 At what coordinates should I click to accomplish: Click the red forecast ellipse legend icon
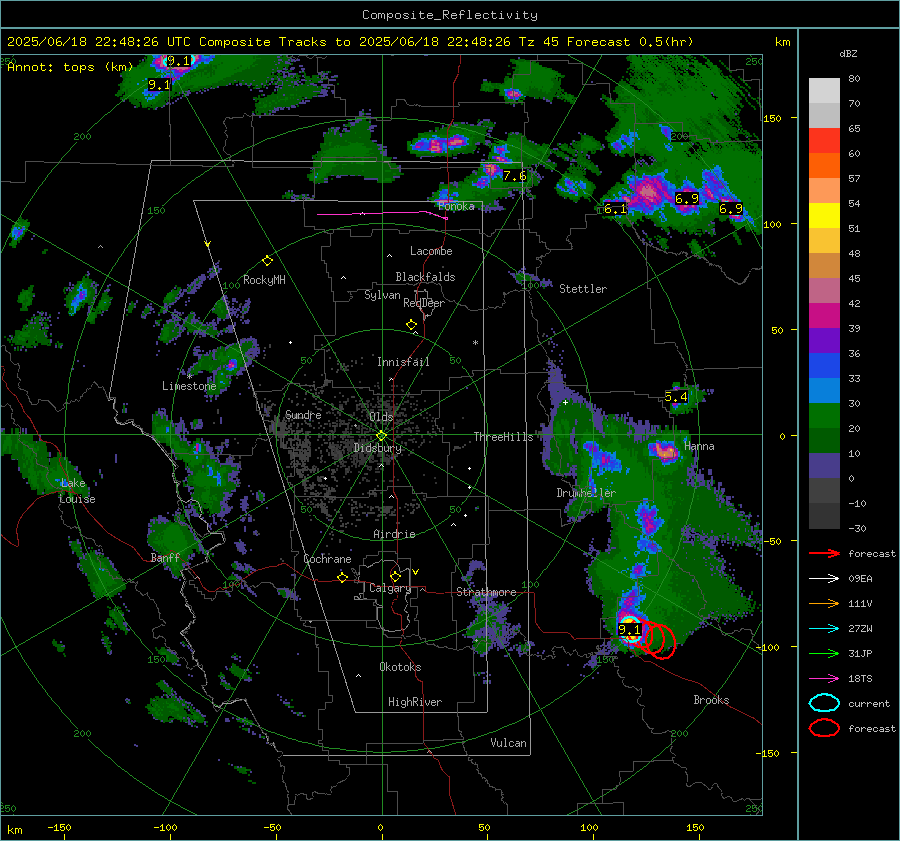[824, 728]
